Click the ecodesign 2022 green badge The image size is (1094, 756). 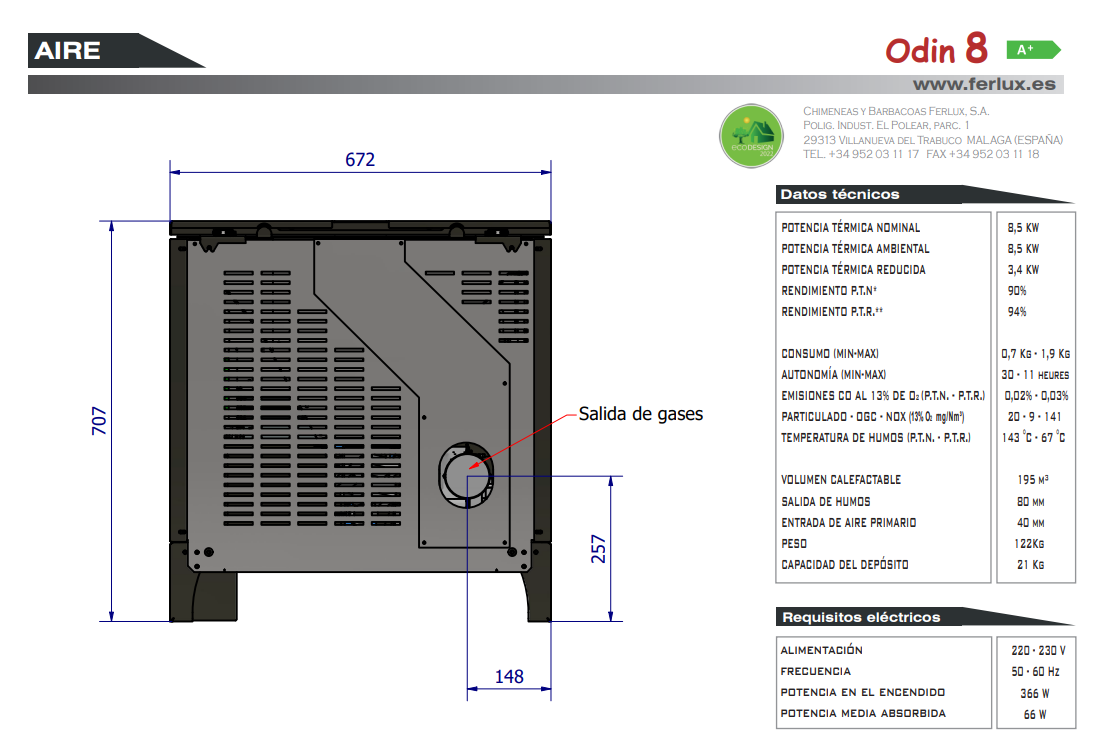[x=751, y=136]
